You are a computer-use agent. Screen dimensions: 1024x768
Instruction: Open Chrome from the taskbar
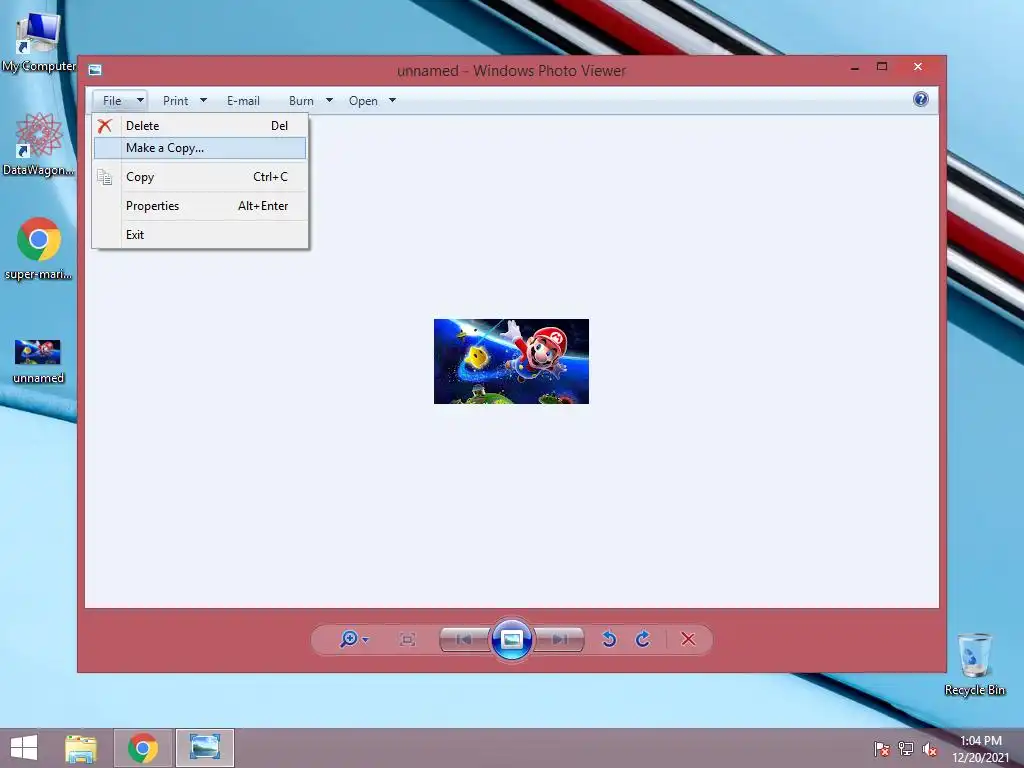pos(143,748)
